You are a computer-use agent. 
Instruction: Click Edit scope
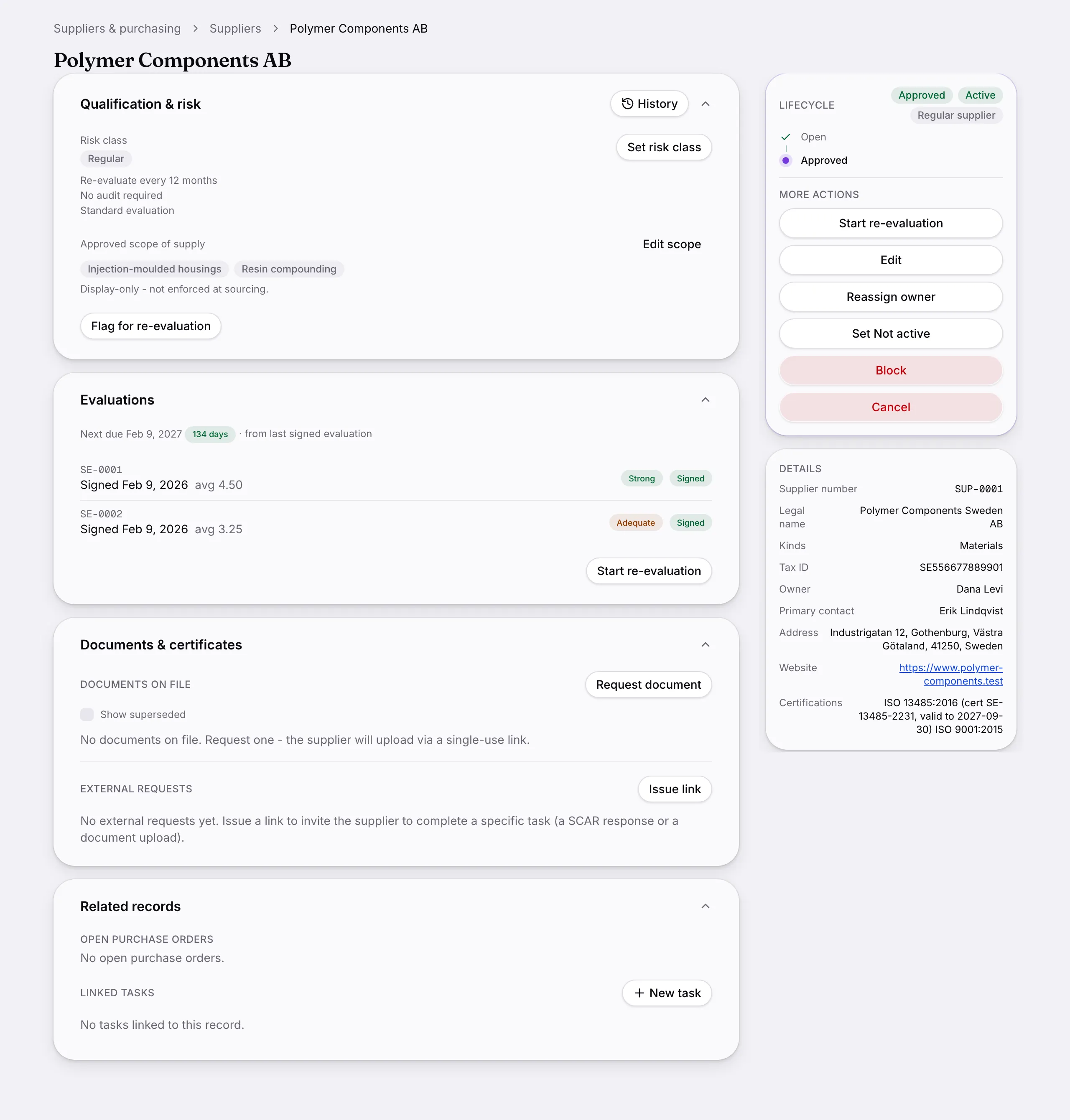[x=671, y=244]
